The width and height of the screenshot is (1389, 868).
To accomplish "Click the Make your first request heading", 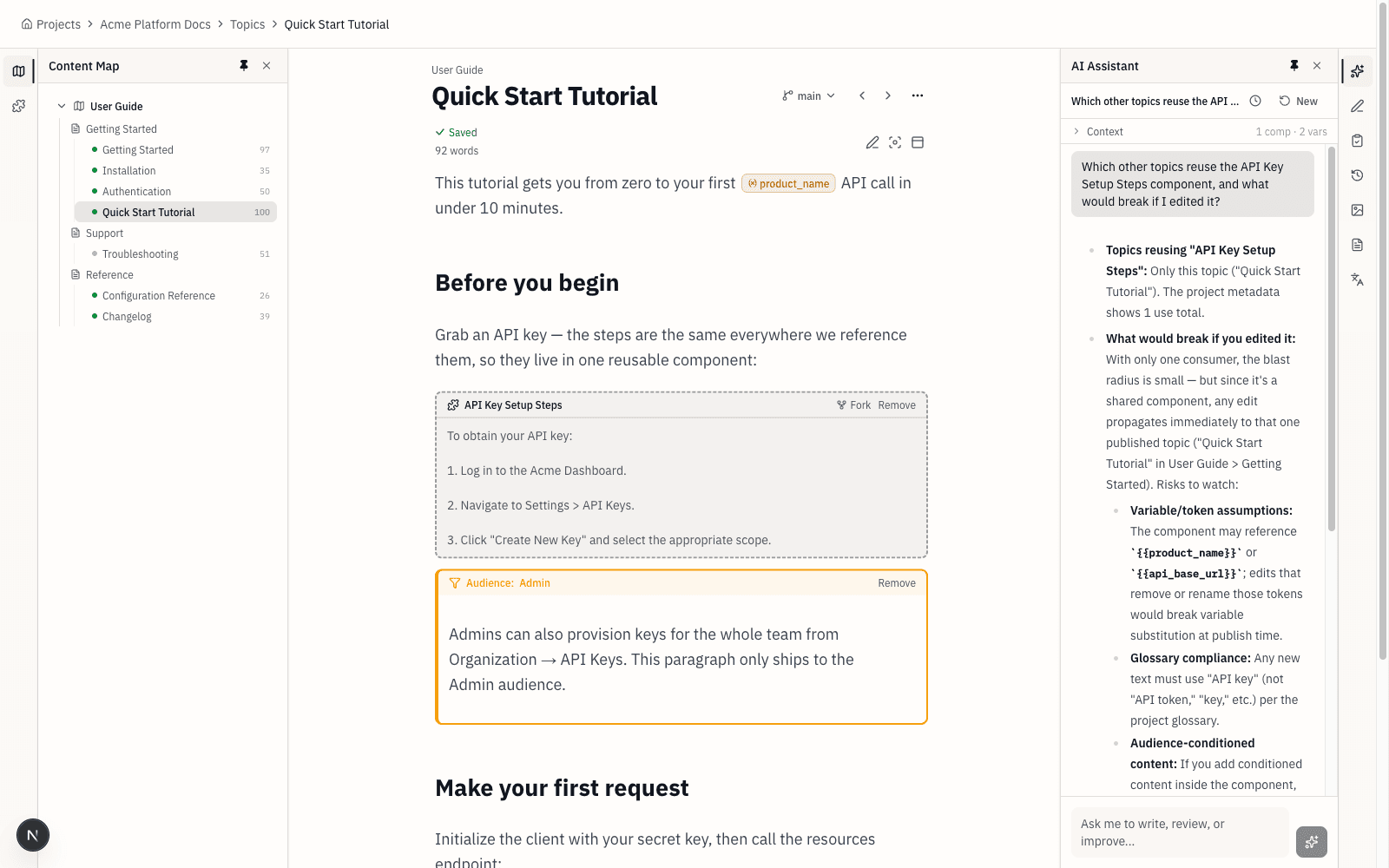I will click(562, 788).
